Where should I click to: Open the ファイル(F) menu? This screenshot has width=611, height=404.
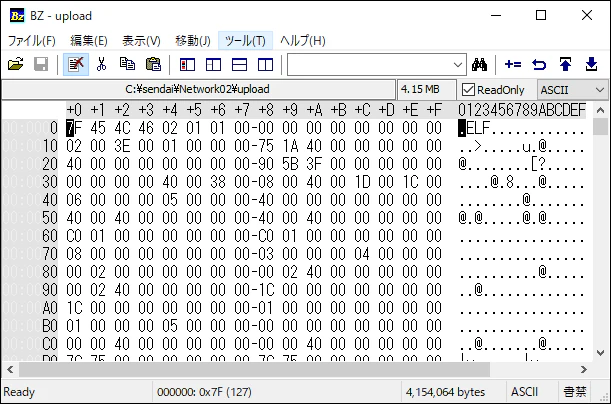coord(32,41)
